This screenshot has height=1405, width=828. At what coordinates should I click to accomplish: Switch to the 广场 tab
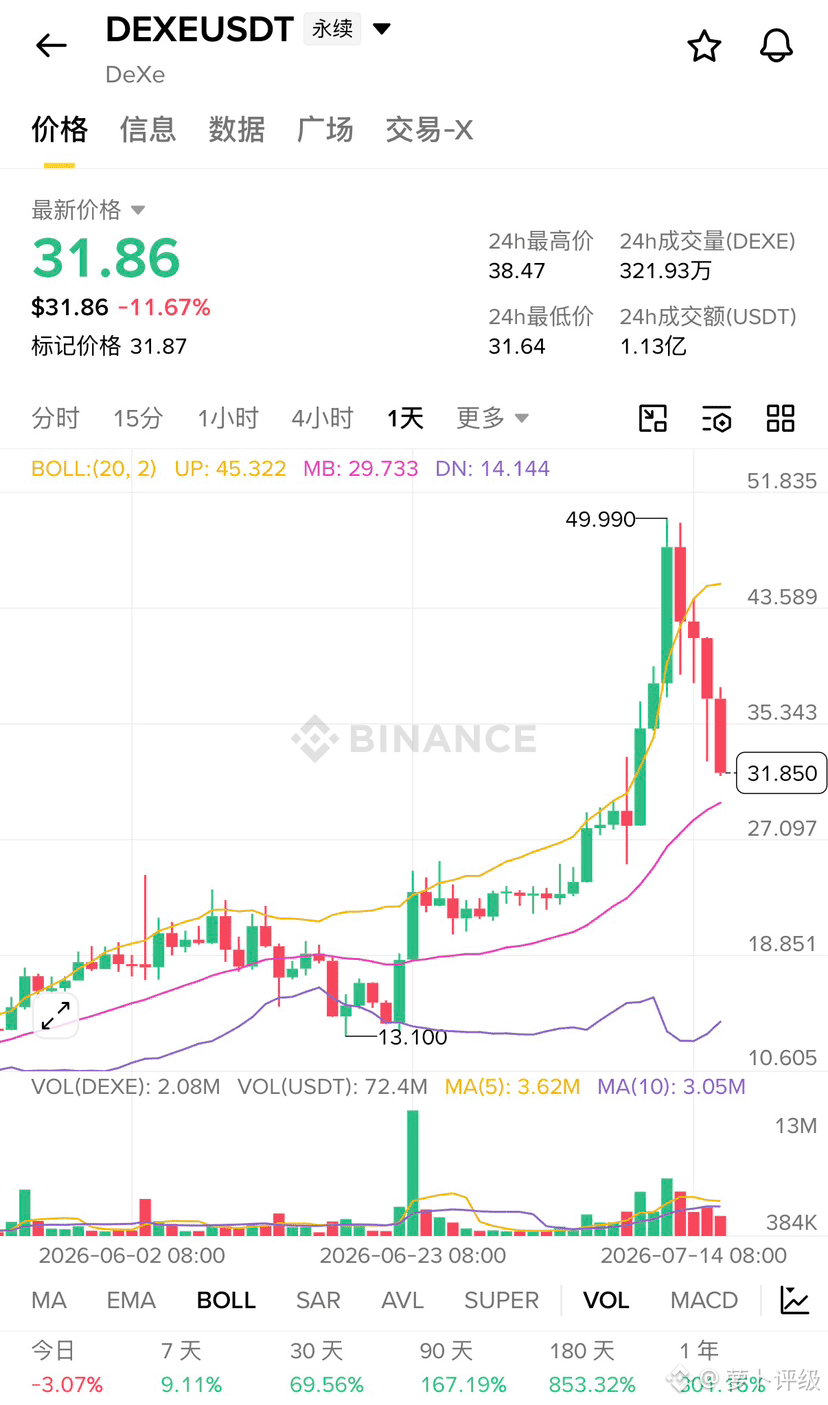pyautogui.click(x=325, y=129)
